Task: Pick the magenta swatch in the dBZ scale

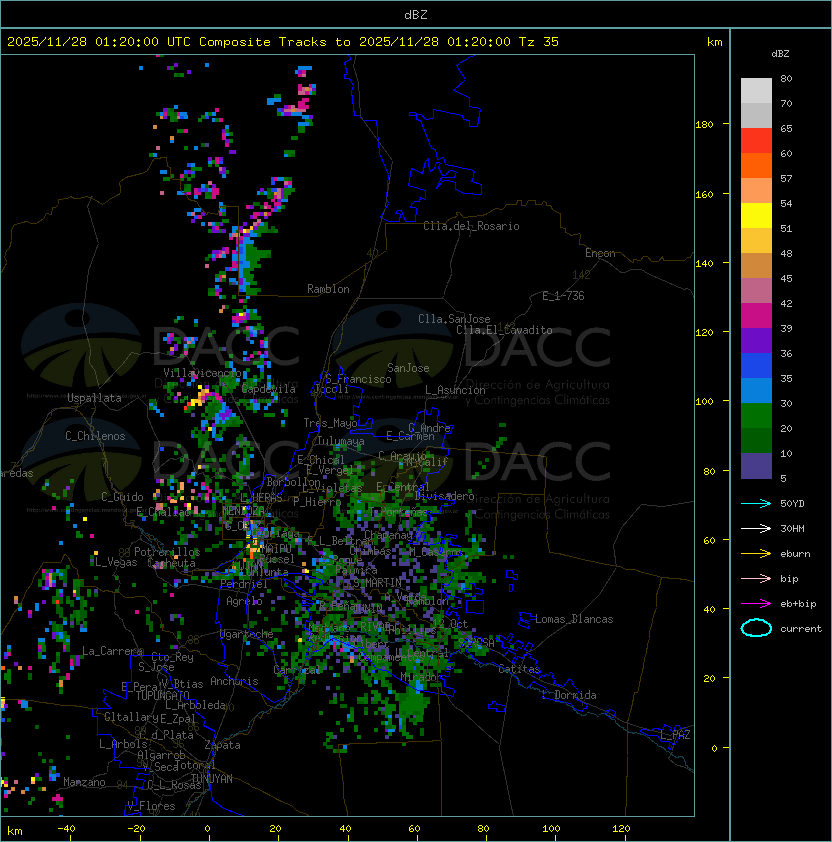Action: (756, 316)
